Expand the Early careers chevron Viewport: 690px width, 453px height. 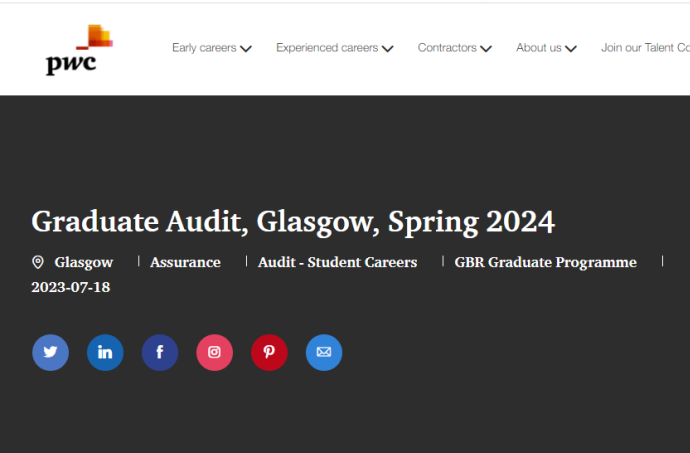246,48
